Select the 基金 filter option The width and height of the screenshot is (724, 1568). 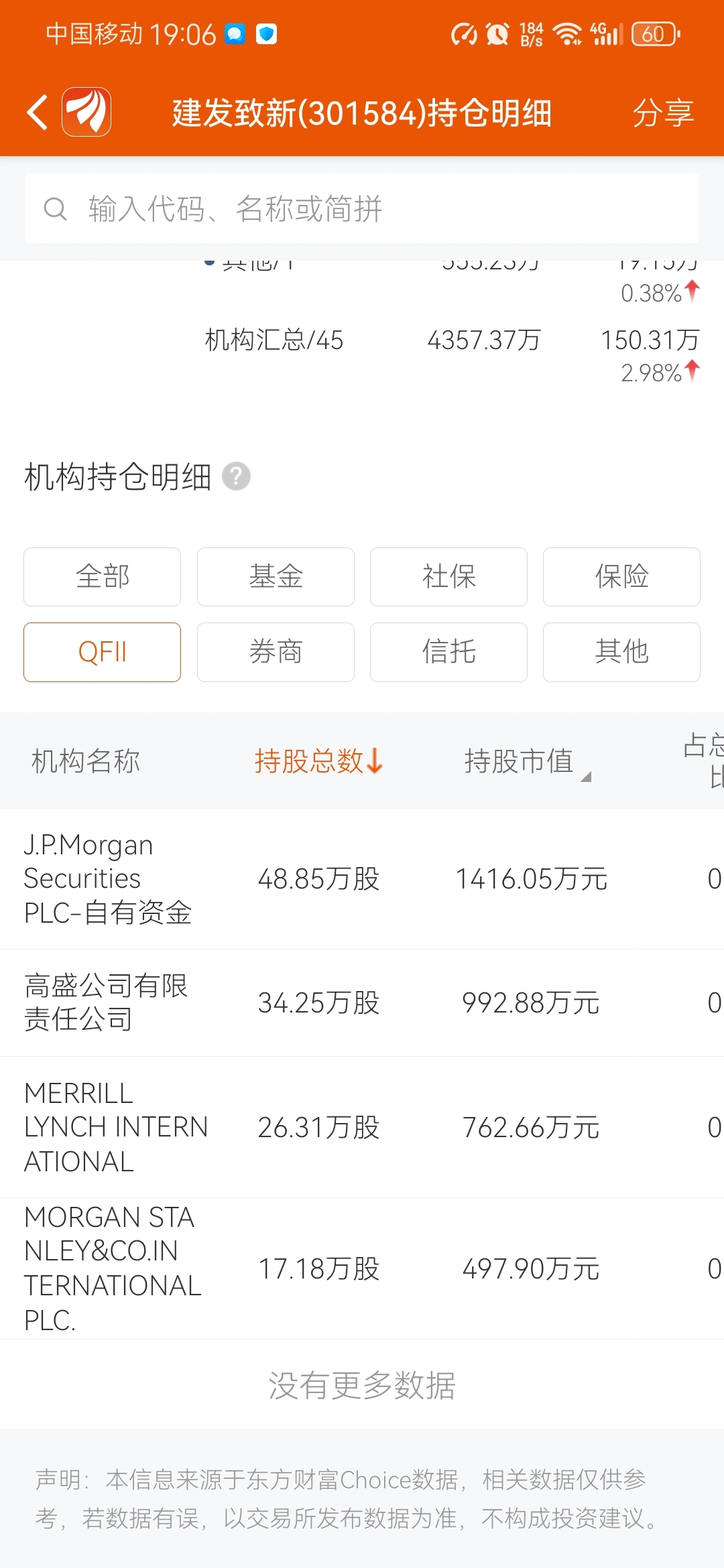pyautogui.click(x=276, y=577)
